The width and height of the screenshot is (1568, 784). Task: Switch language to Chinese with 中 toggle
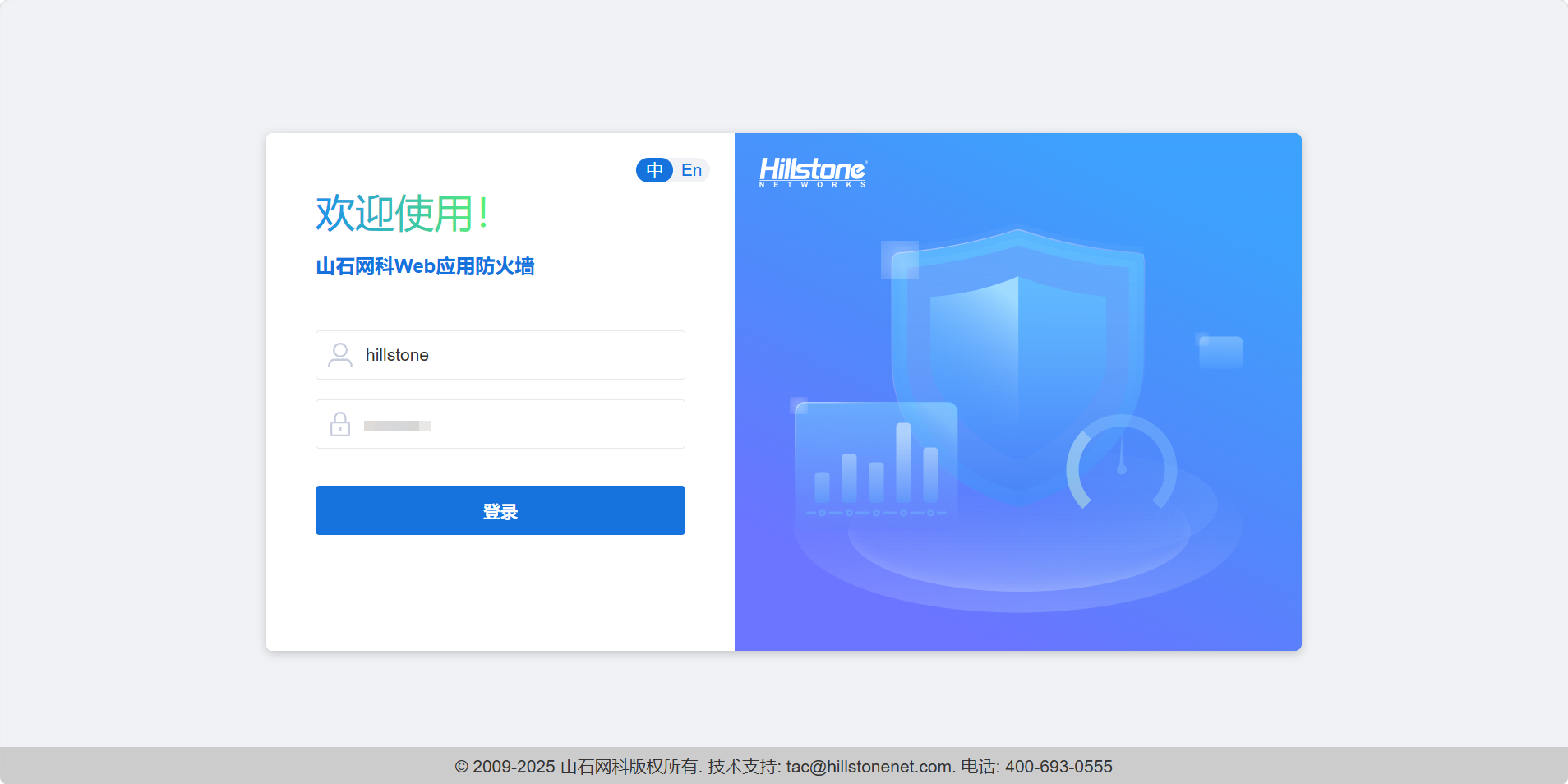point(654,170)
